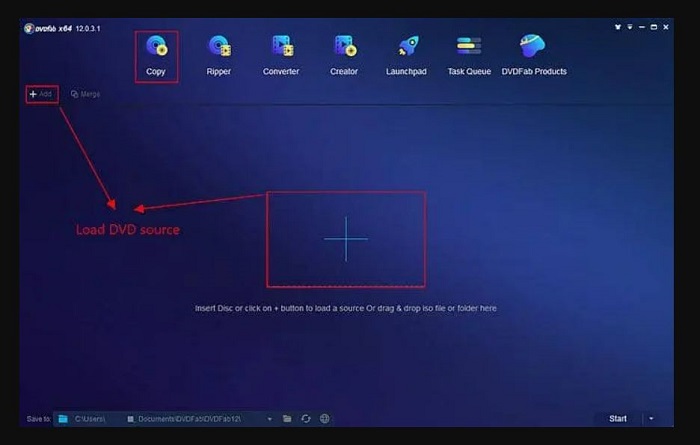This screenshot has width=700, height=445.
Task: Open DVDFab Products page
Action: [534, 56]
